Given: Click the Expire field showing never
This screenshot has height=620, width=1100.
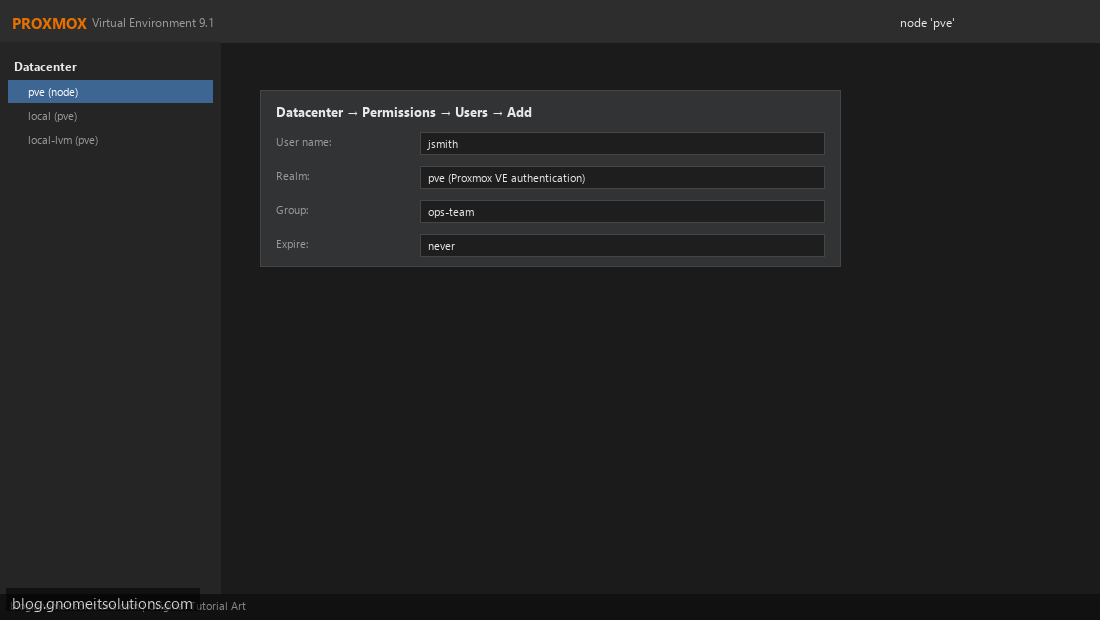Looking at the screenshot, I should [622, 245].
